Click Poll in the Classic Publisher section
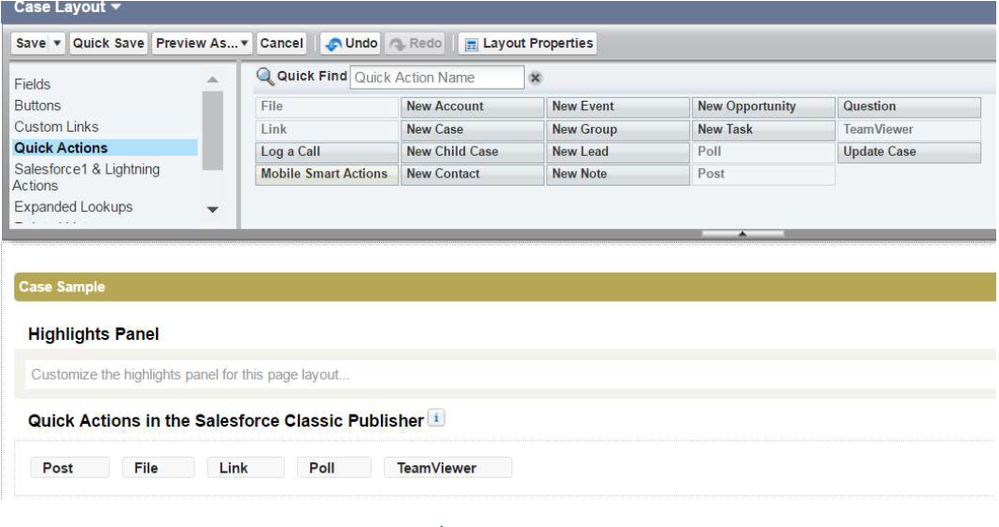Viewport: 999px width, 527px height. pos(334,468)
